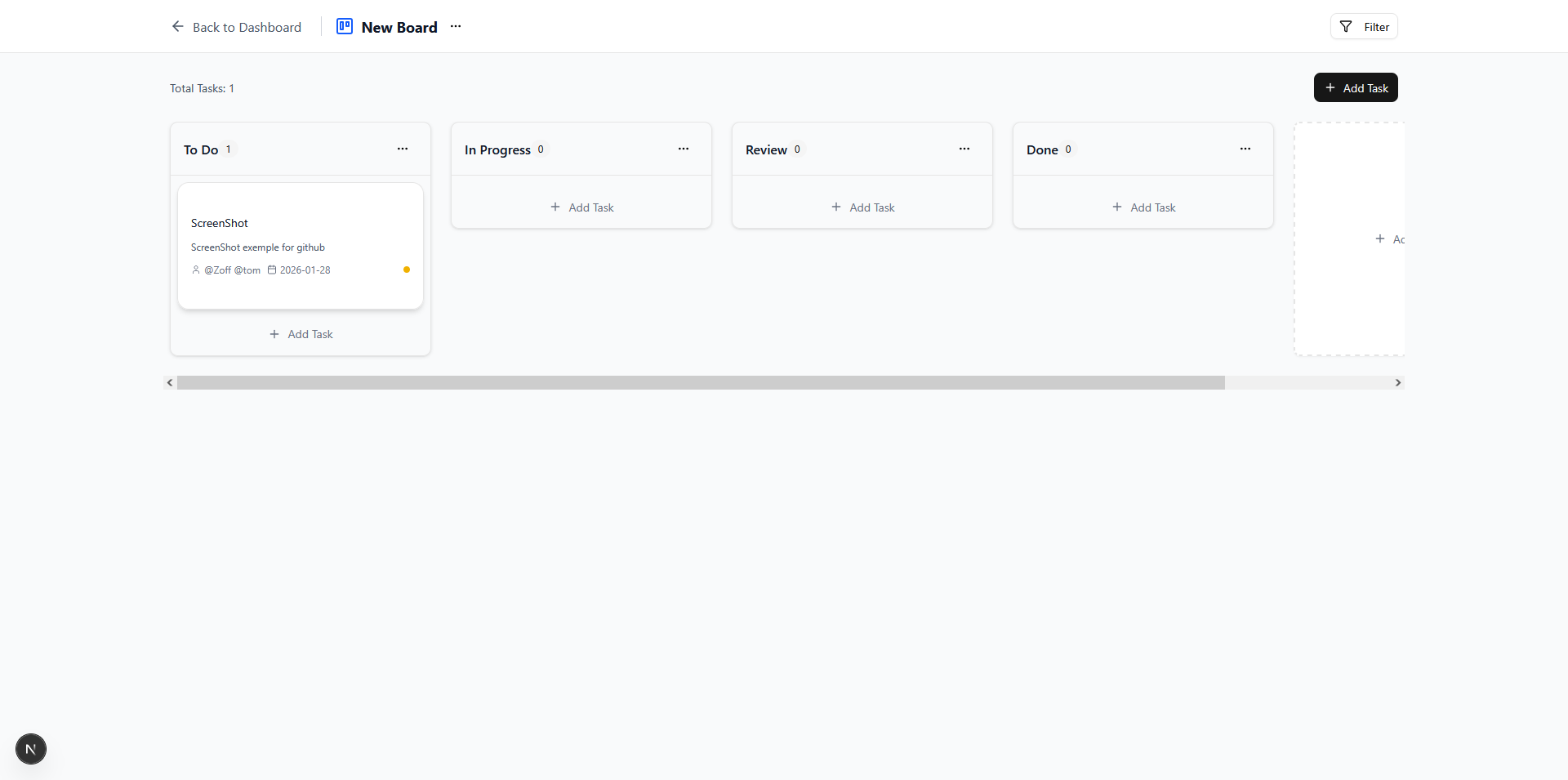
Task: Open the To Do column options menu
Action: click(x=403, y=149)
